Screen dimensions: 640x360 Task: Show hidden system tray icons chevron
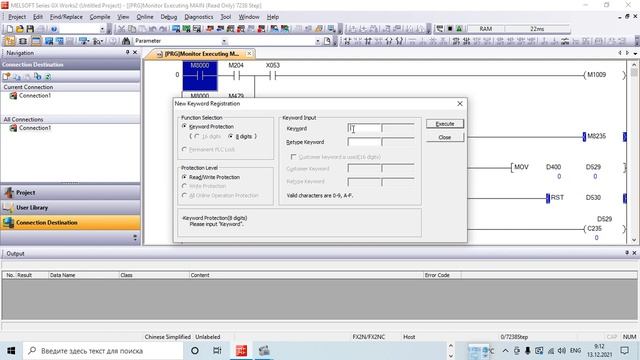click(505, 351)
